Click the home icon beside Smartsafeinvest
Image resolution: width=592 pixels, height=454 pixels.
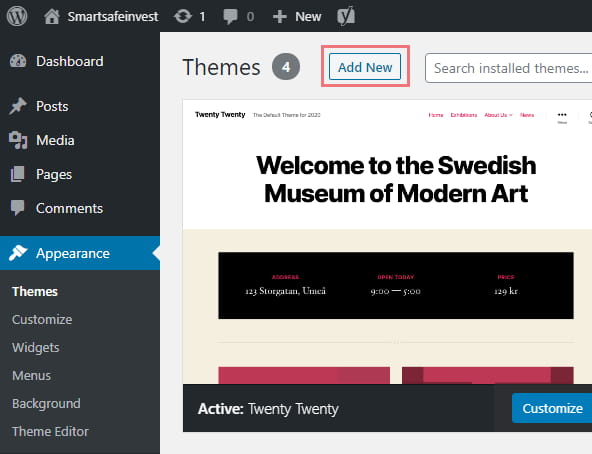coord(52,17)
